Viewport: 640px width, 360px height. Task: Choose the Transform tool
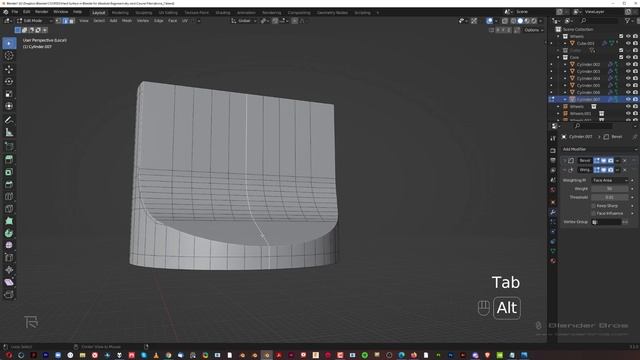click(x=9, y=106)
